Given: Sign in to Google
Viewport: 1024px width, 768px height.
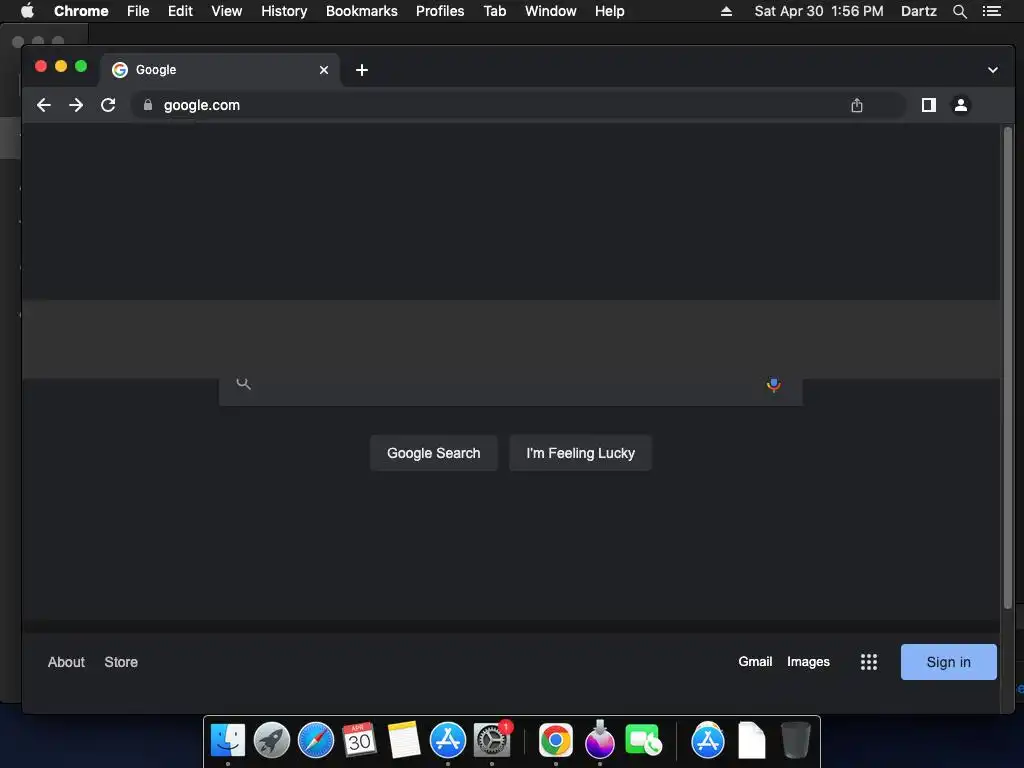Looking at the screenshot, I should click(x=948, y=662).
